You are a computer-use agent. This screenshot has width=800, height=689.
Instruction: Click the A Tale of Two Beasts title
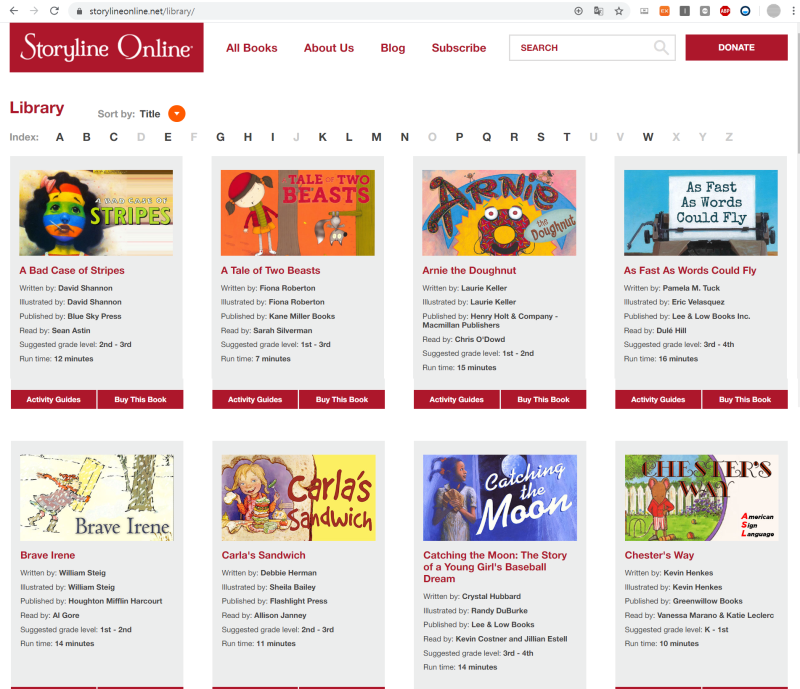point(270,270)
